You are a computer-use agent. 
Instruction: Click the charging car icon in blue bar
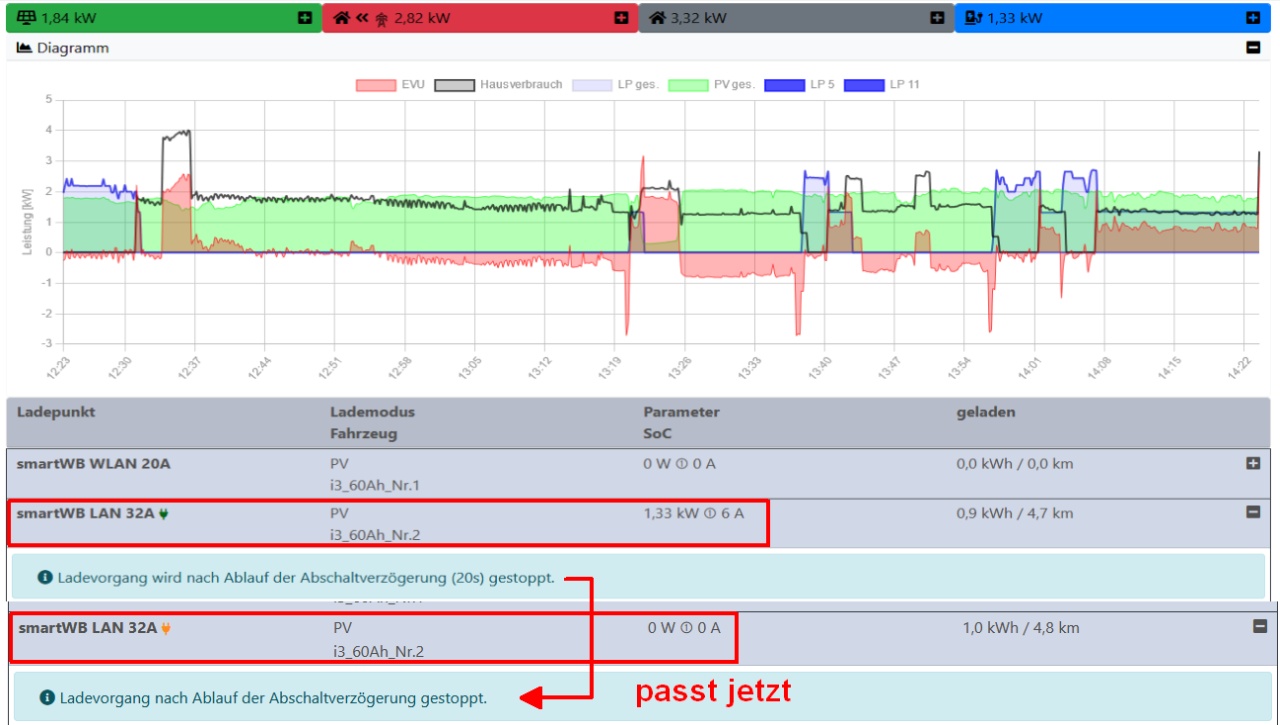(974, 17)
